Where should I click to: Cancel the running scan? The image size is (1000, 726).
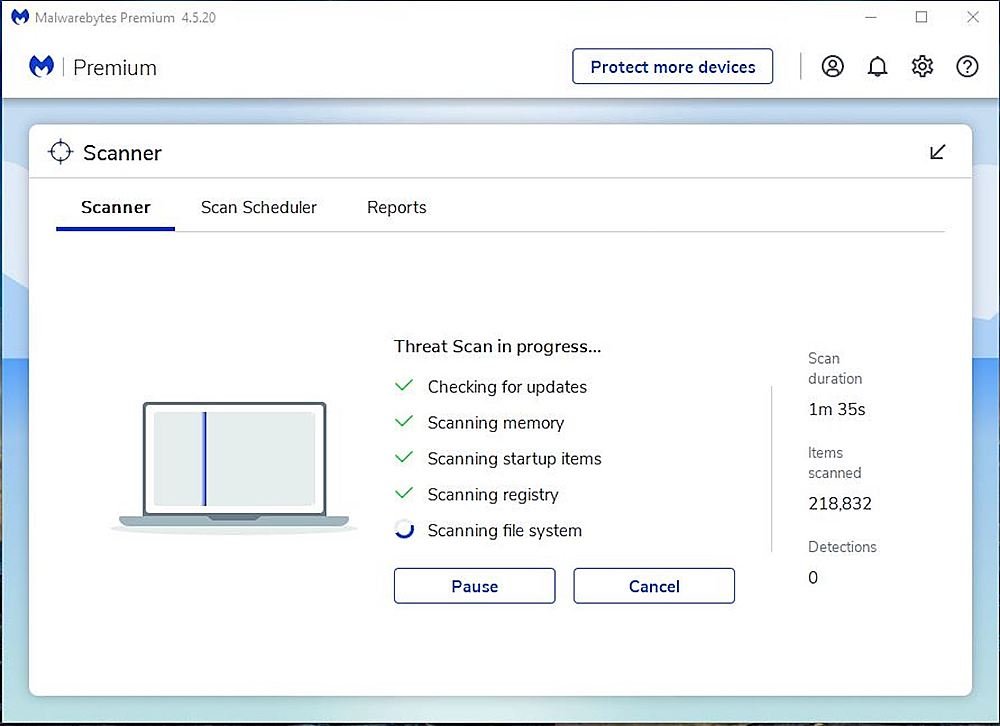pos(653,586)
